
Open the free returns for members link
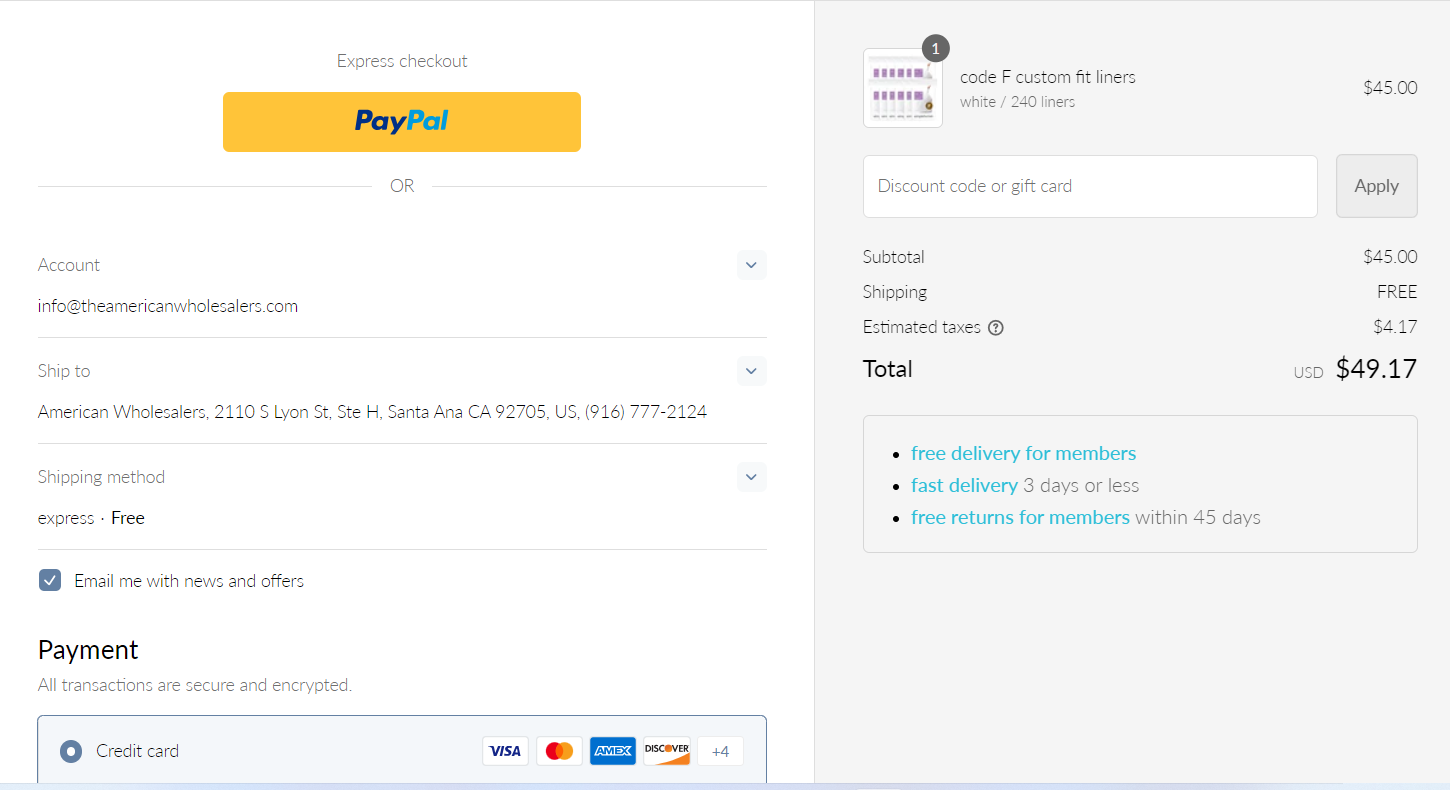[1020, 517]
